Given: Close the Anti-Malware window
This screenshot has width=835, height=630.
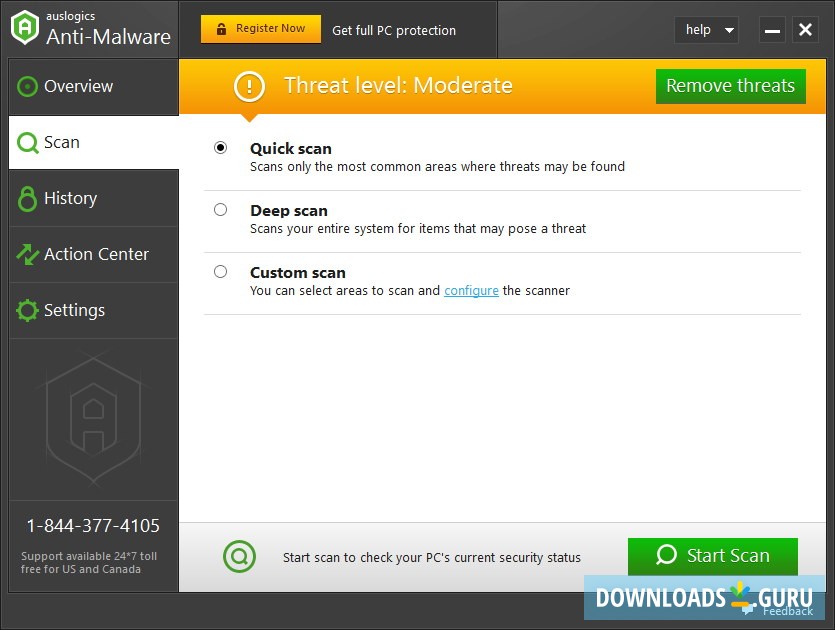Looking at the screenshot, I should [805, 30].
